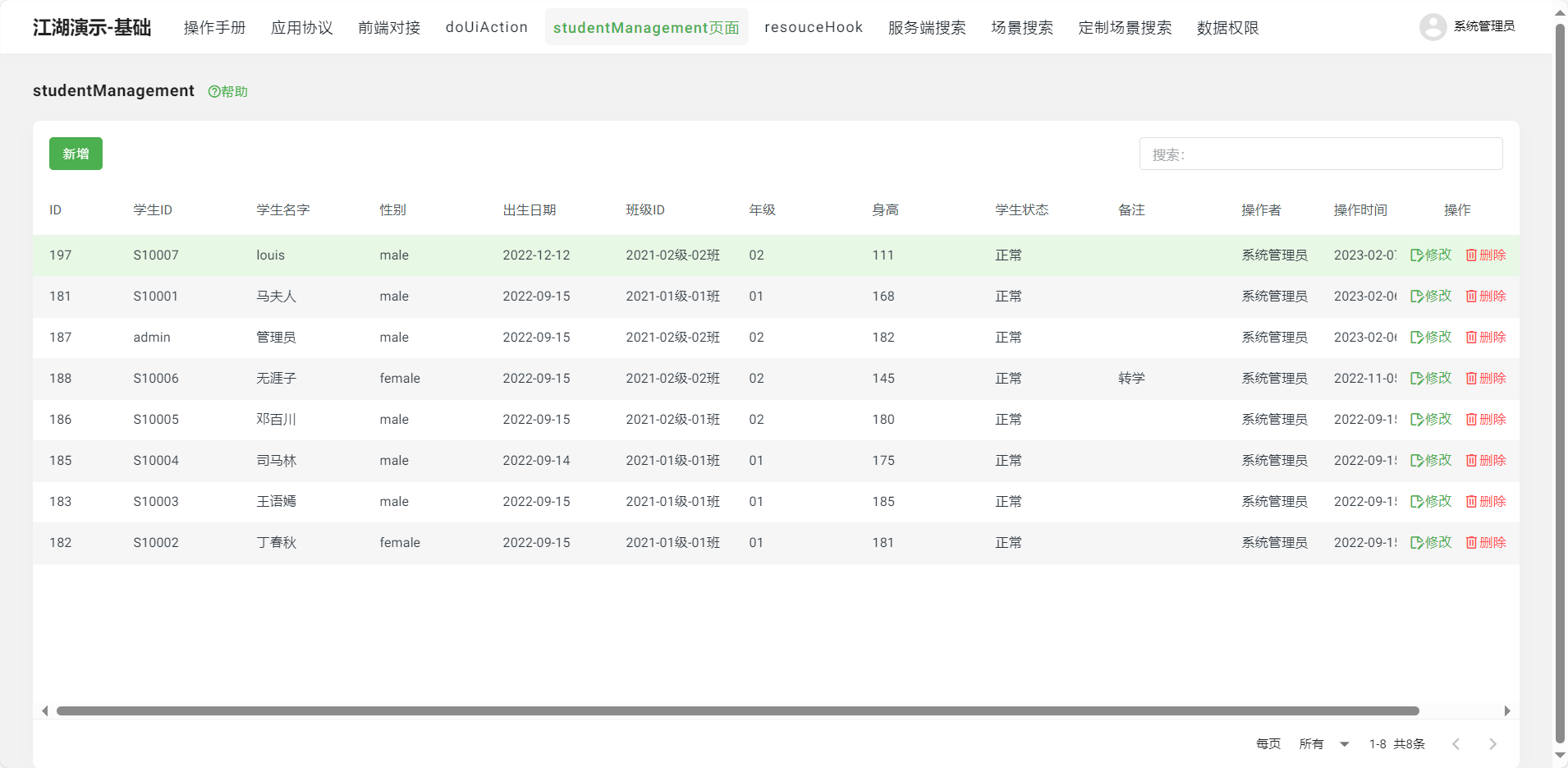Click the 系统管理员 avatar icon
This screenshot has height=768, width=1568.
point(1433,26)
